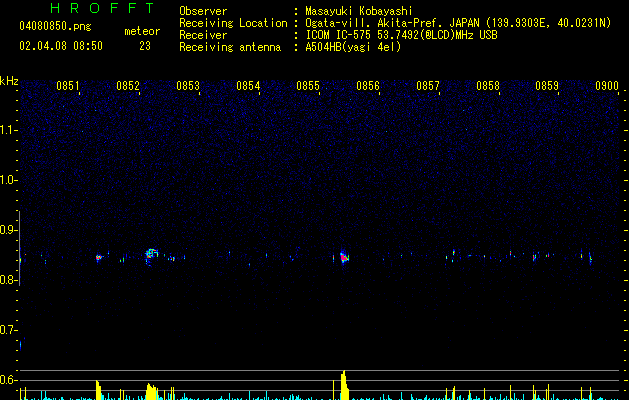Click the meteor count value 23
Image resolution: width=629 pixels, height=400 pixels.
(145, 46)
